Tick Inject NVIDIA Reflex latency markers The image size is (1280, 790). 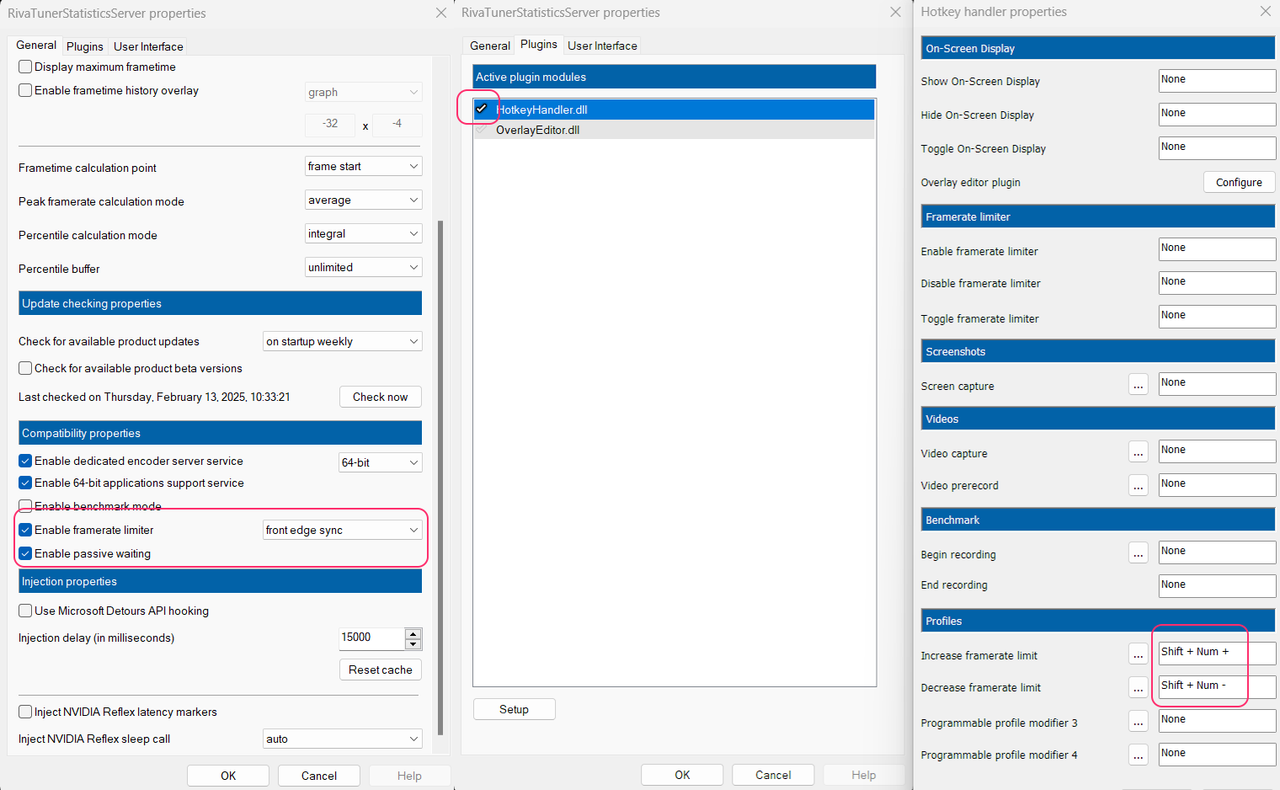tap(26, 712)
